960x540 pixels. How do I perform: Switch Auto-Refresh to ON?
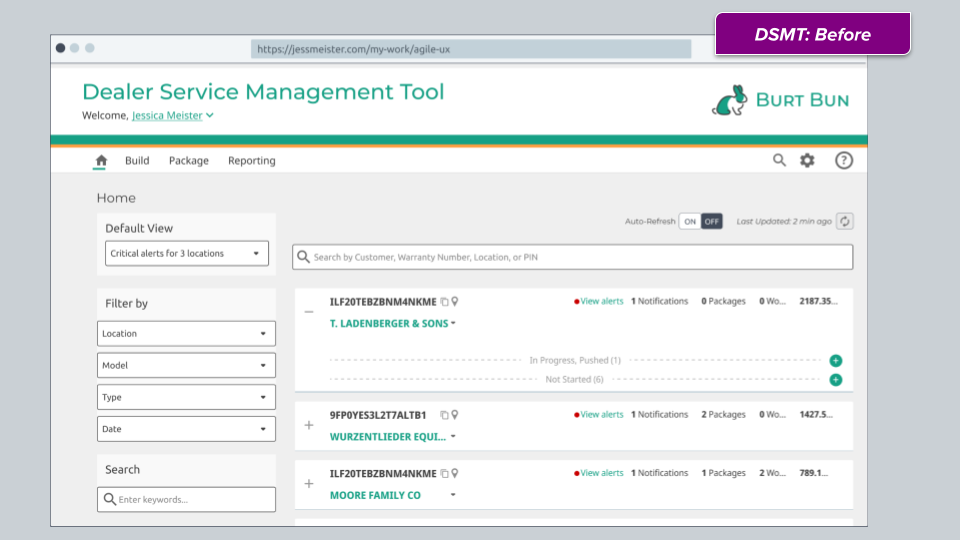690,222
